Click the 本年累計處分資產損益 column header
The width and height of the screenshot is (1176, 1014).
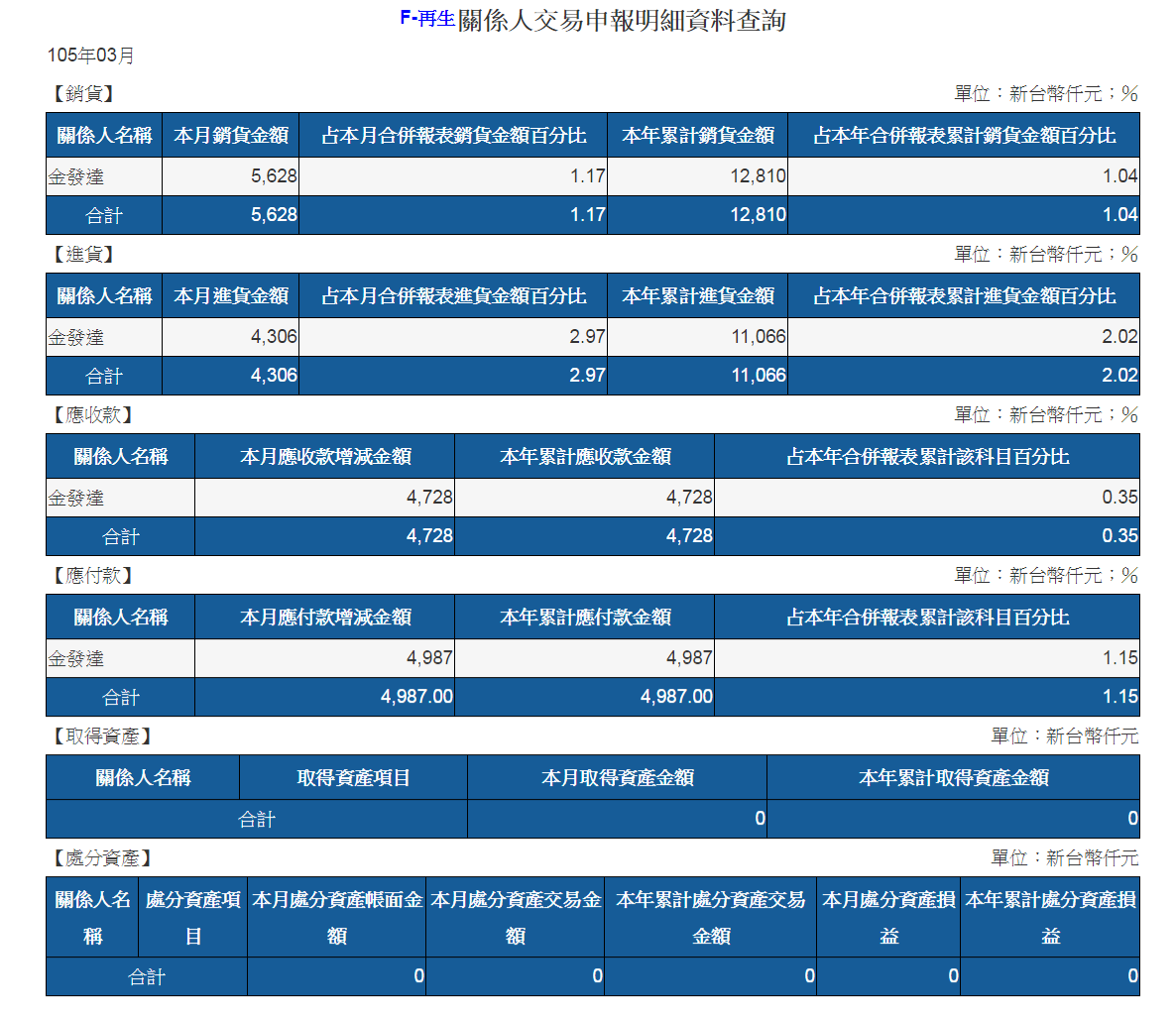coord(1050,917)
